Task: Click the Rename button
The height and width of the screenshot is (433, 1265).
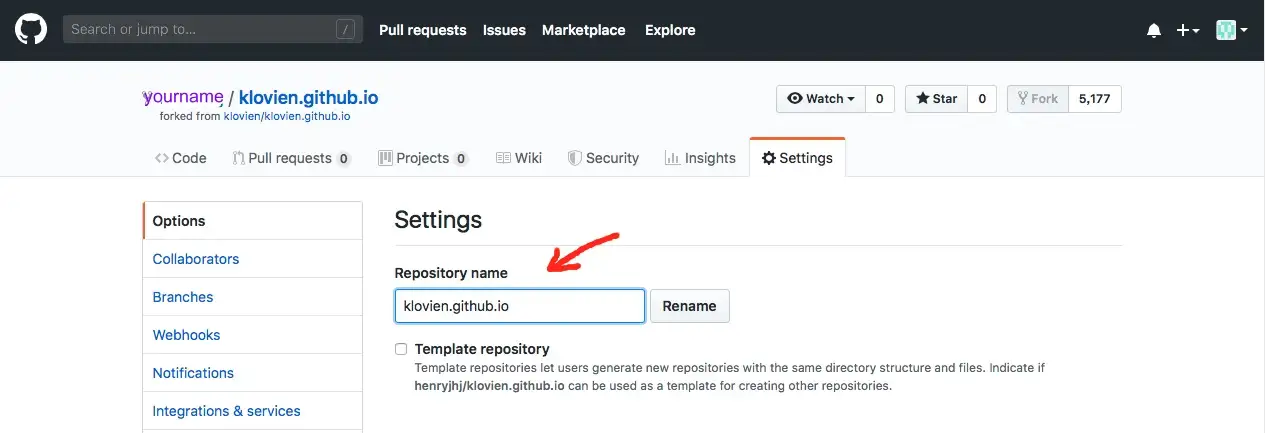Action: (689, 306)
